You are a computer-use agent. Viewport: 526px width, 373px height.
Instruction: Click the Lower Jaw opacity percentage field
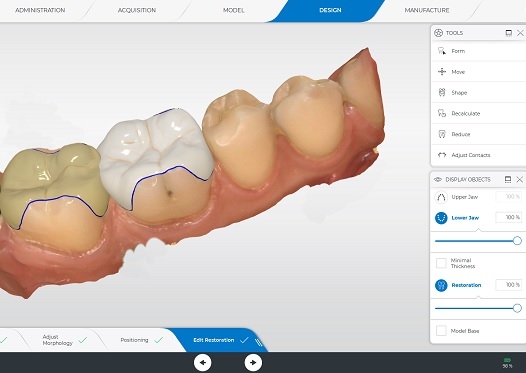click(x=509, y=217)
